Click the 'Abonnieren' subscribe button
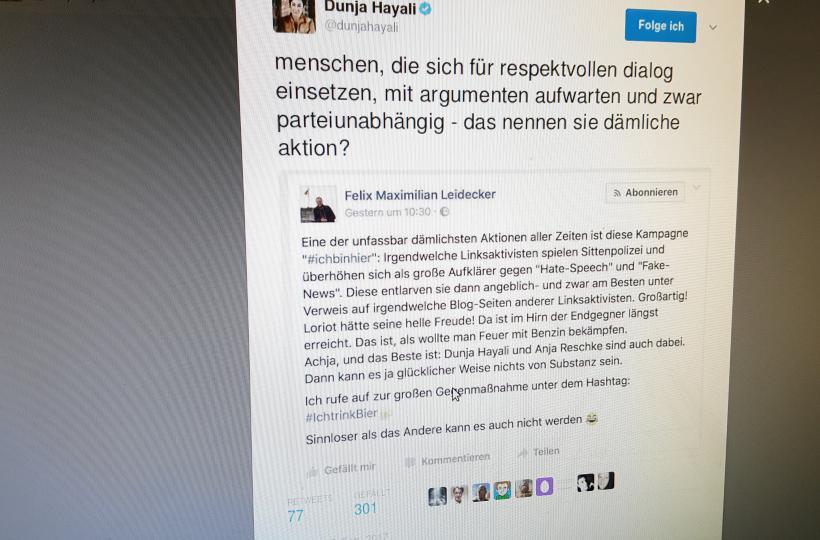Screen dimensions: 820x540 pyautogui.click(x=645, y=192)
